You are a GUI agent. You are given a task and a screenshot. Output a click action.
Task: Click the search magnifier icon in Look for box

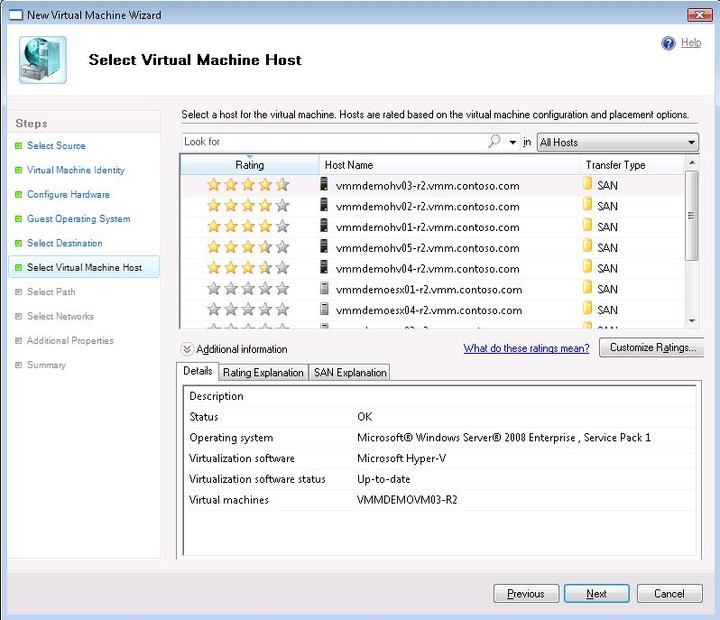pyautogui.click(x=494, y=142)
